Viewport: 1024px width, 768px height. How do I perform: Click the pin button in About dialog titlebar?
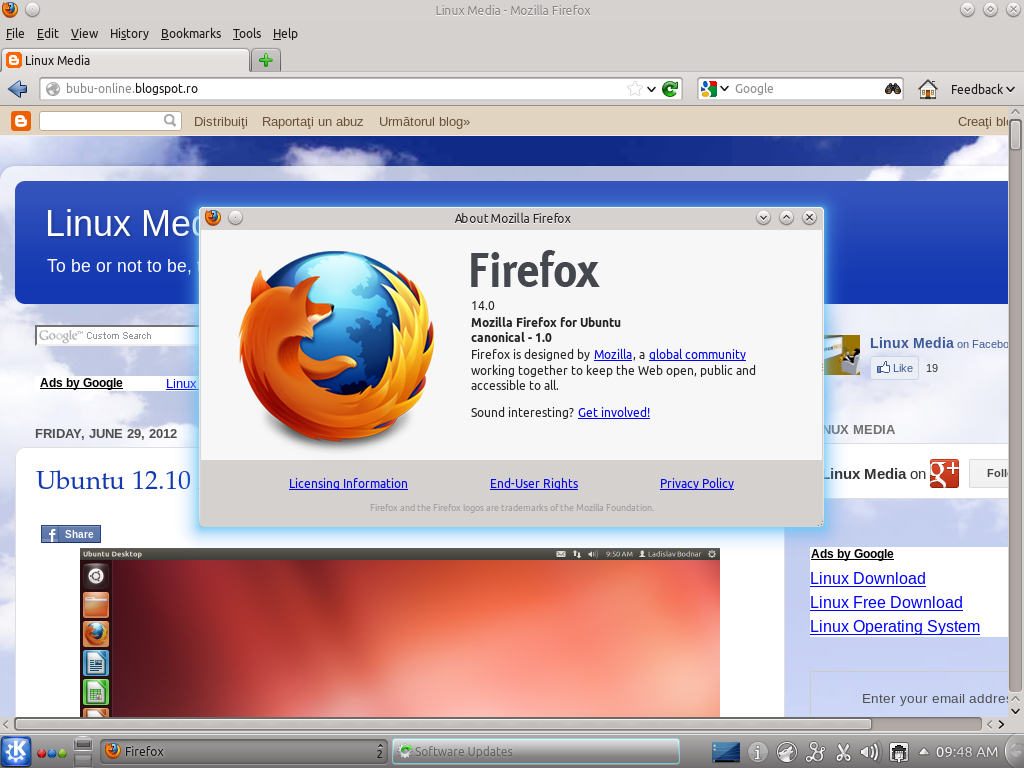coord(236,218)
